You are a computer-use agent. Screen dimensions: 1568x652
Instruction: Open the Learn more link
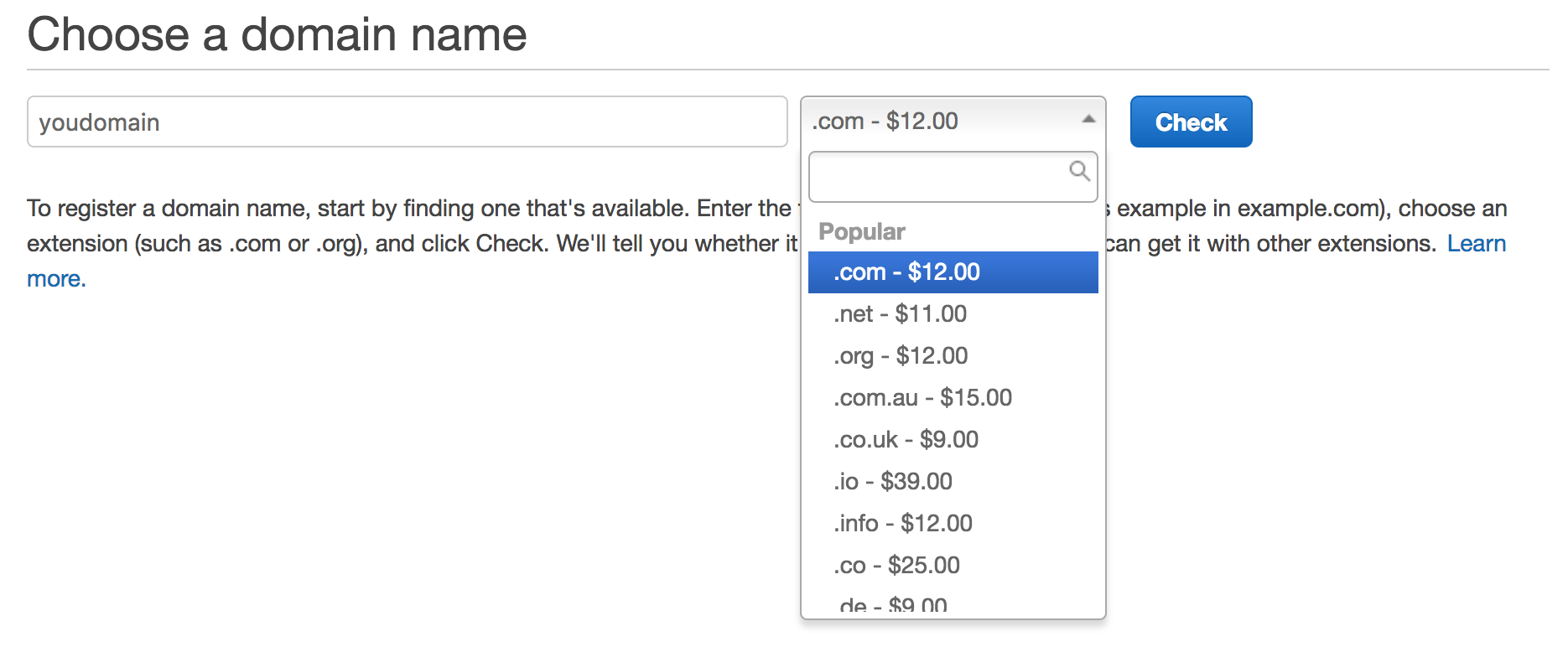click(1476, 244)
